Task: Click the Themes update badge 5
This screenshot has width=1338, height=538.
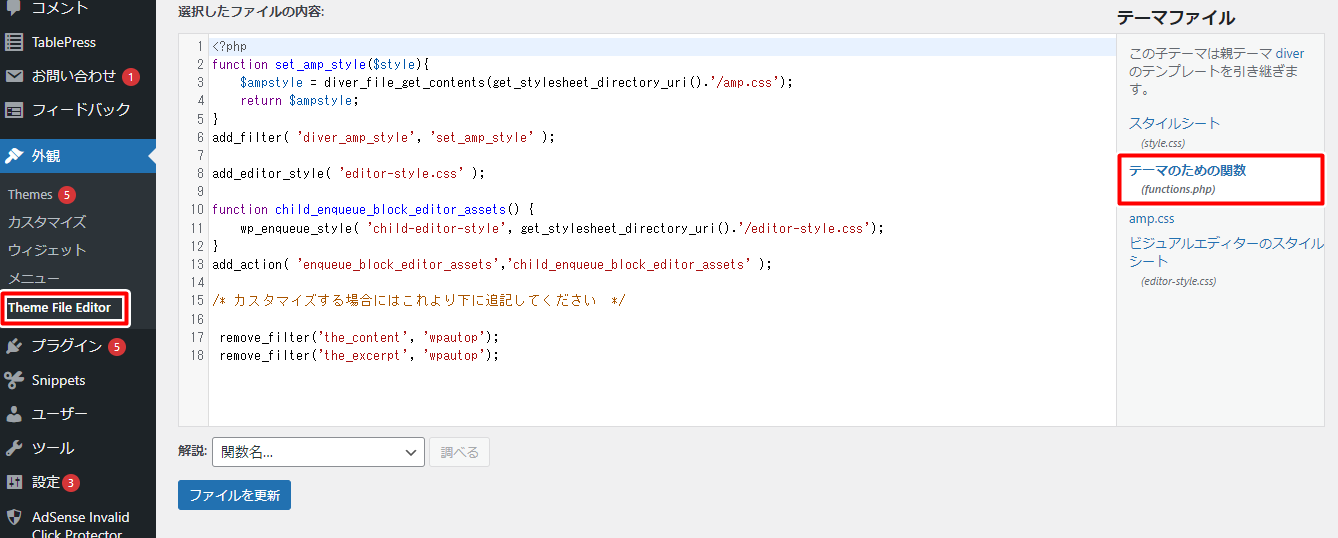Action: tap(67, 194)
